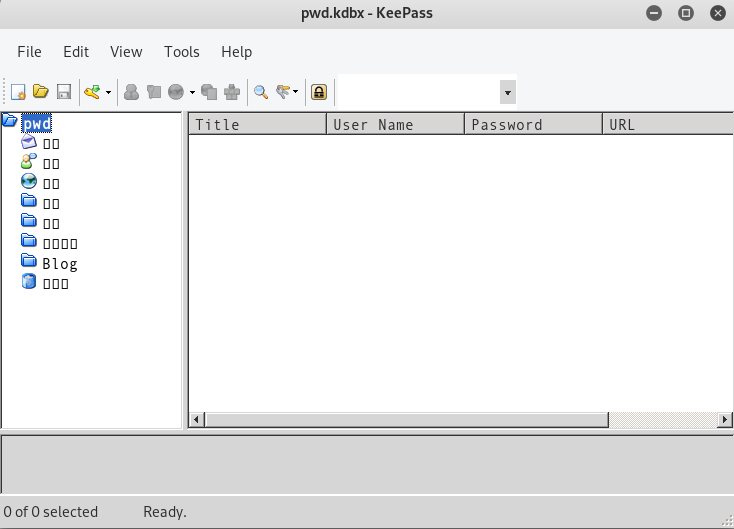Click the Copy User Name person icon
734x529 pixels.
click(132, 92)
